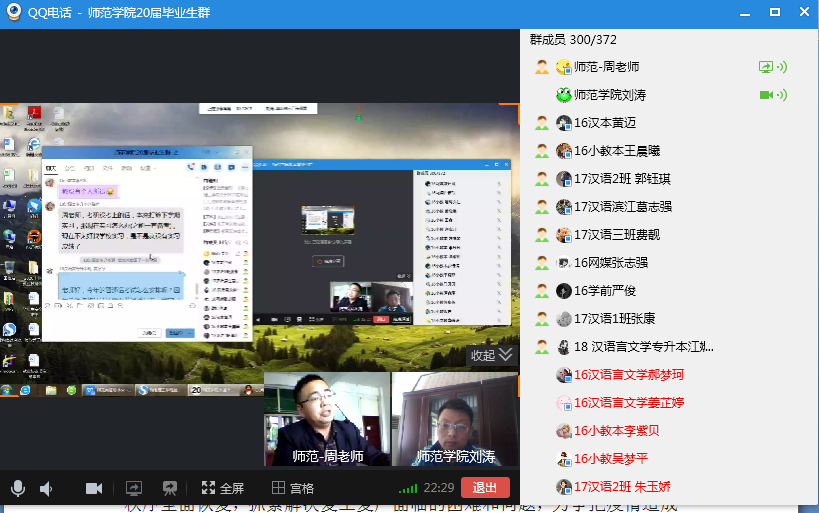
Task: Switch to 全屏 fullscreen mode
Action: 223,488
